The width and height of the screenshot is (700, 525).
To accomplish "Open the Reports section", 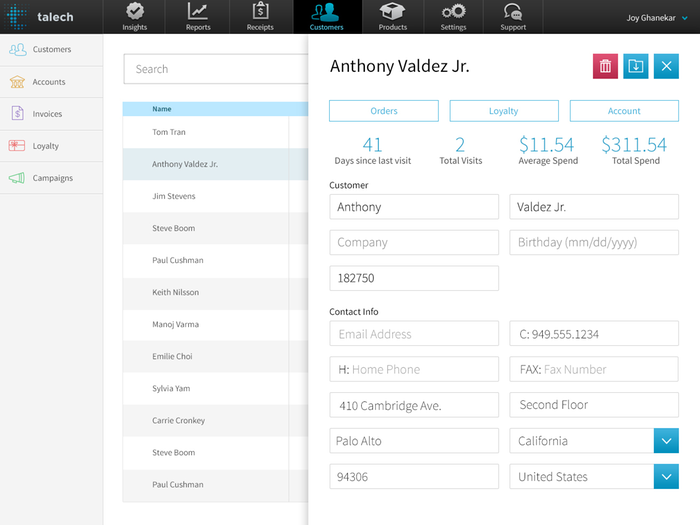I will pos(198,17).
